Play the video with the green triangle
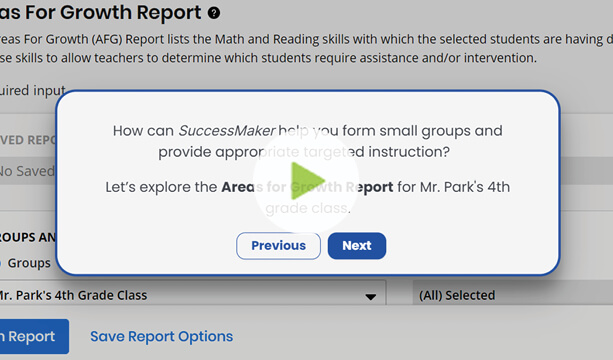The height and width of the screenshot is (360, 613). coord(308,180)
